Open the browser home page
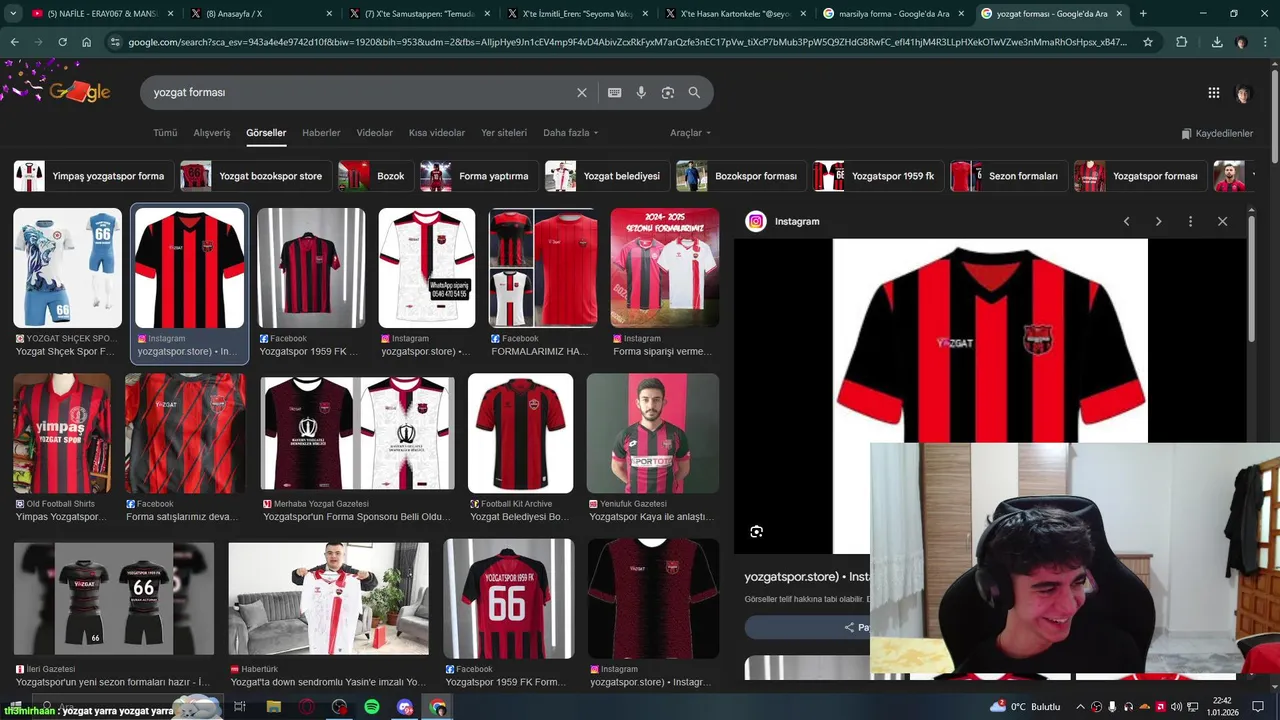1280x720 pixels. coord(87,42)
